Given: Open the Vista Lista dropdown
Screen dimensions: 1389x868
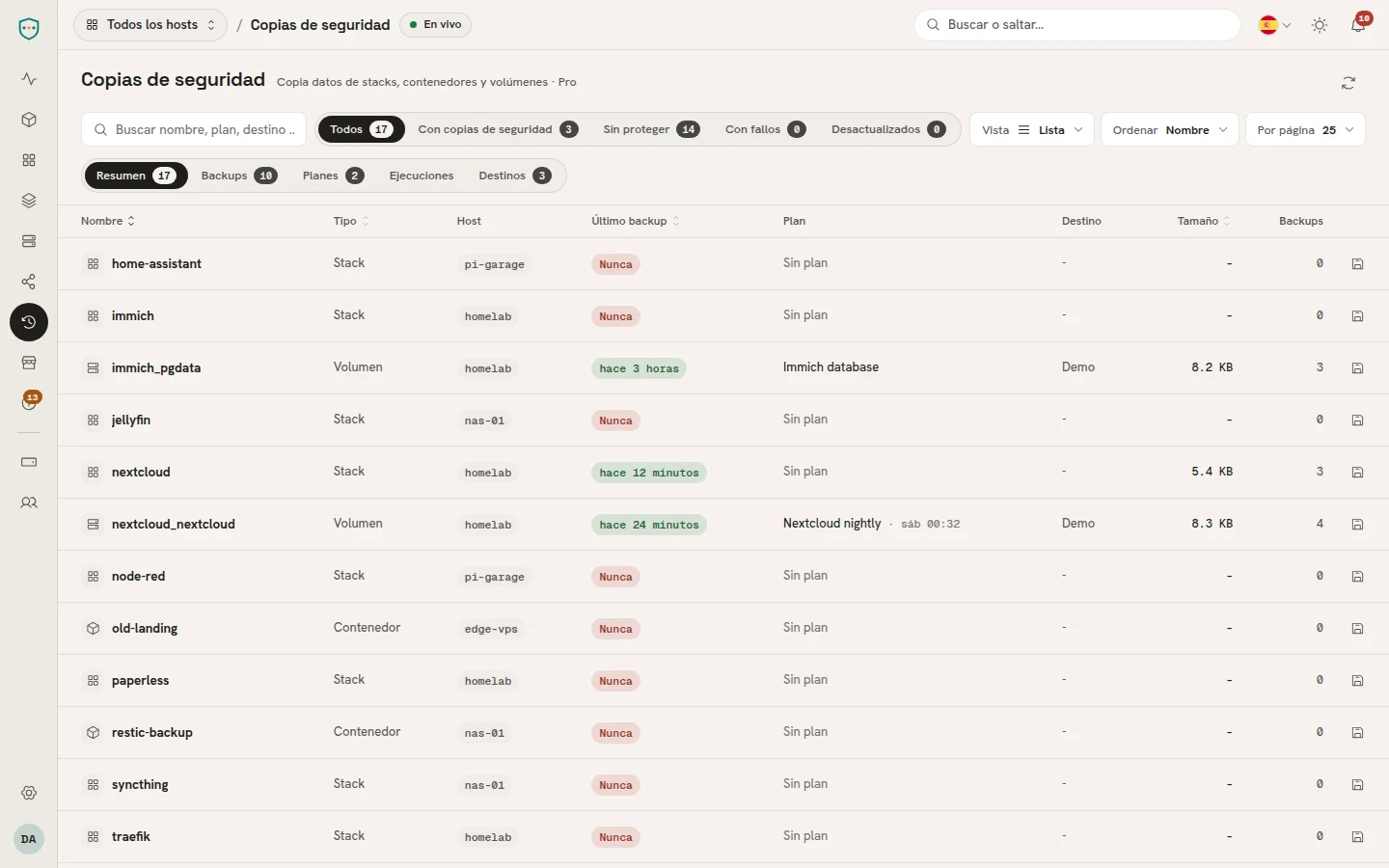Looking at the screenshot, I should point(1032,130).
